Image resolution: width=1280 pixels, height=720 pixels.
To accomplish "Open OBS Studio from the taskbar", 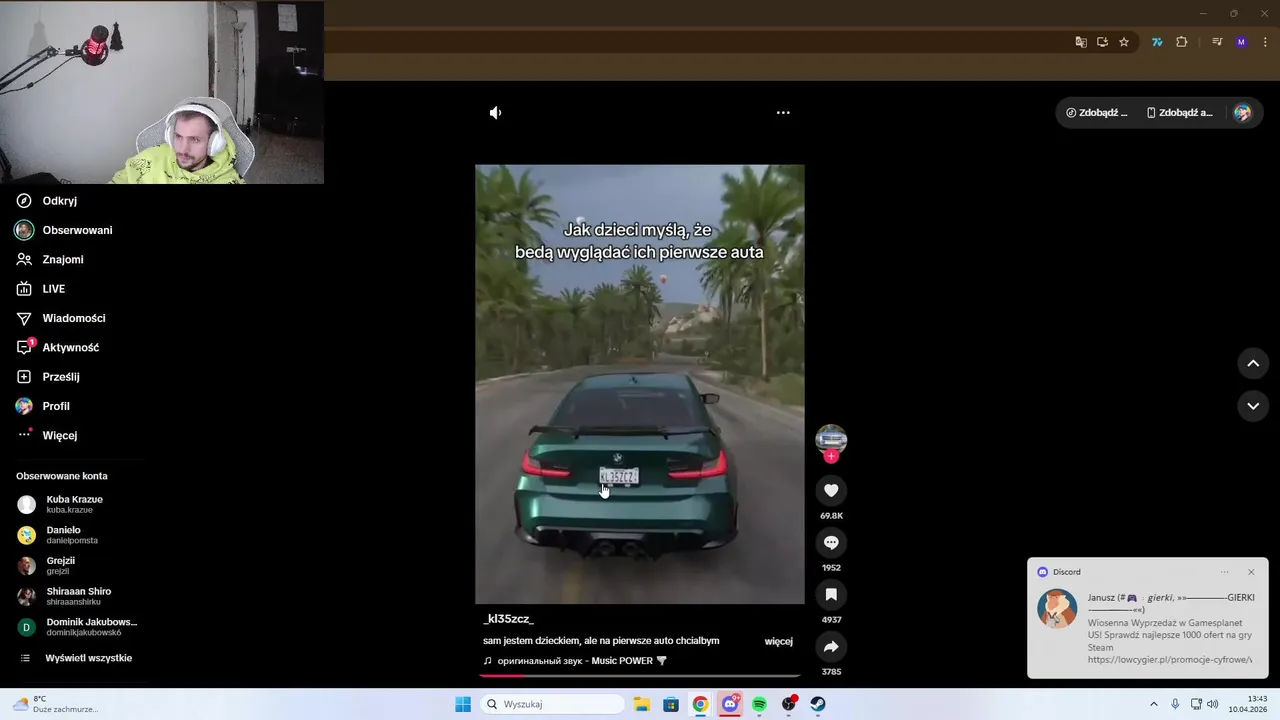I will (x=789, y=704).
